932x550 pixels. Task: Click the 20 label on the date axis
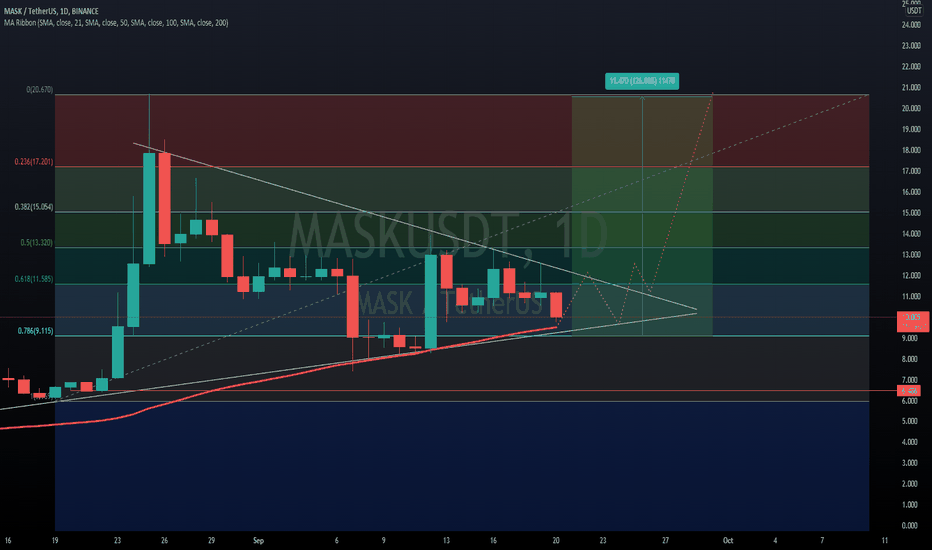(556, 540)
